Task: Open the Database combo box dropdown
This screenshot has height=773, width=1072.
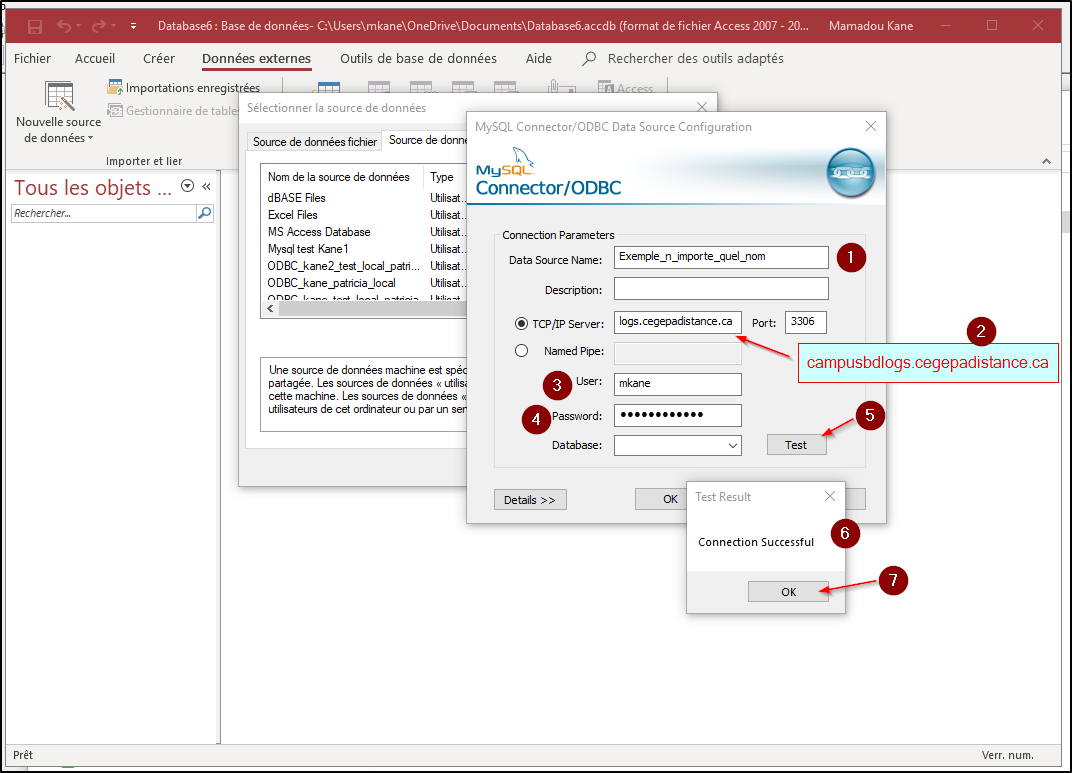Action: (x=733, y=445)
